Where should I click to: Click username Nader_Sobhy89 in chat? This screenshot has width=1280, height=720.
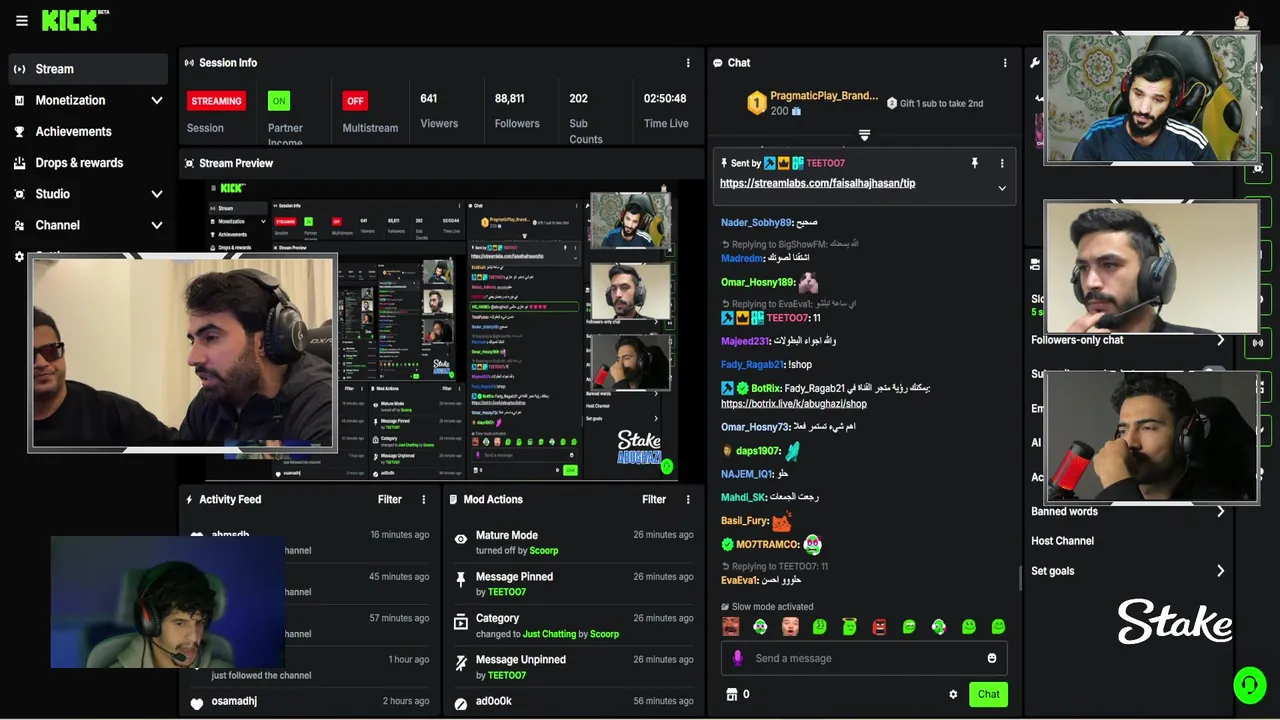[756, 223]
